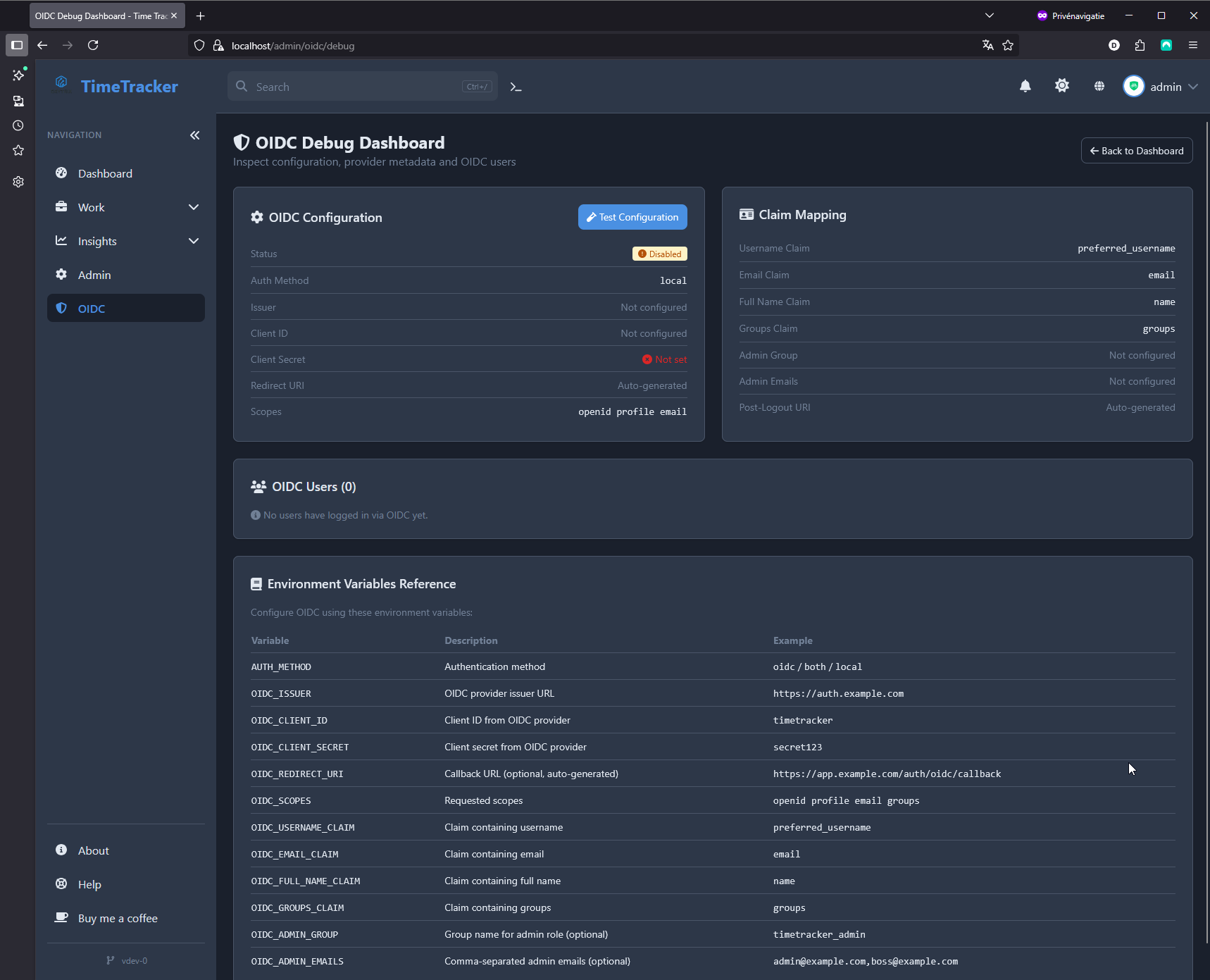Open browser extensions puzzle icon
This screenshot has height=980, width=1210.
coord(1140,46)
